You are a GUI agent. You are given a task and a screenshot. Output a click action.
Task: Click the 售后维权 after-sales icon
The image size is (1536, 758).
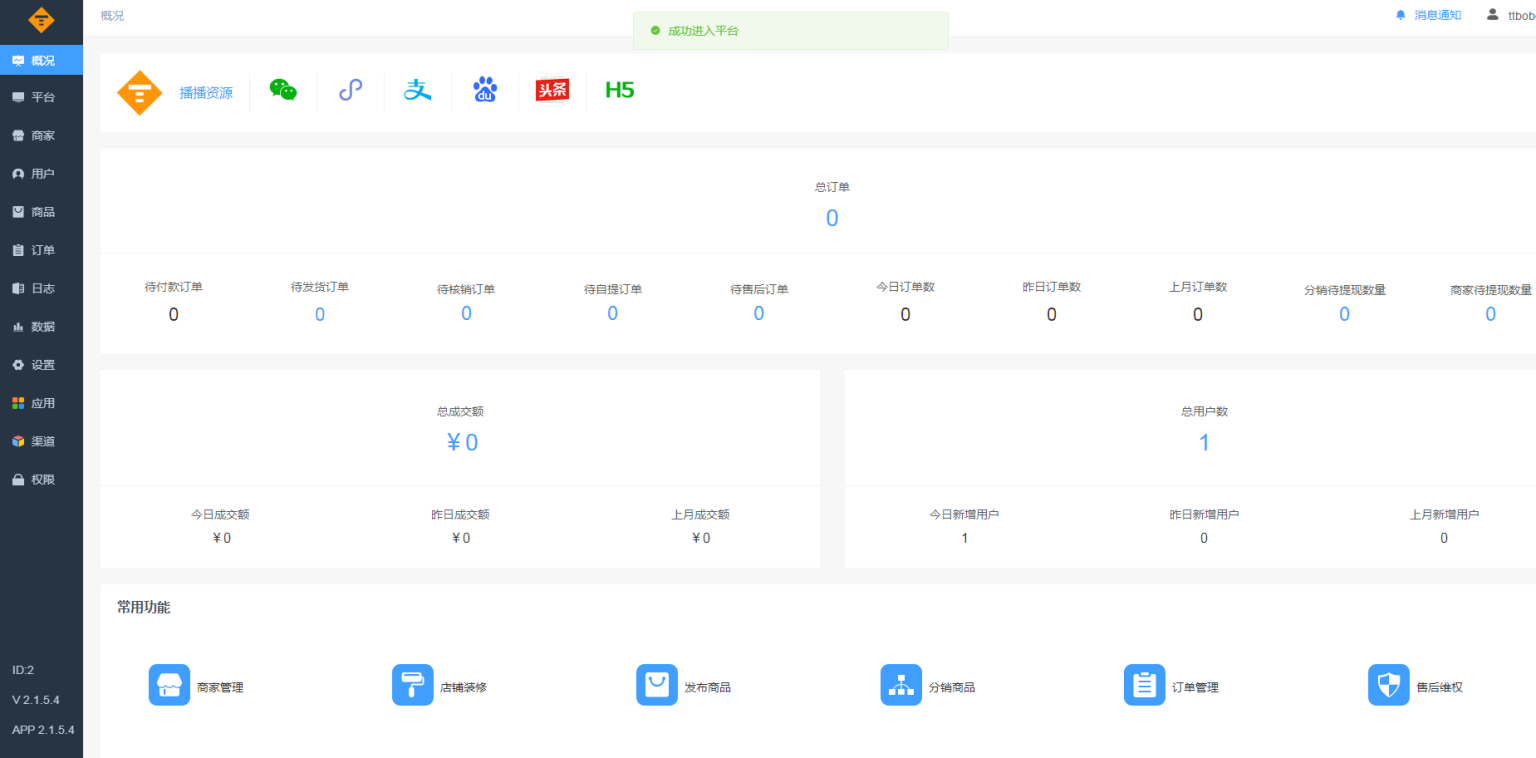click(1388, 685)
